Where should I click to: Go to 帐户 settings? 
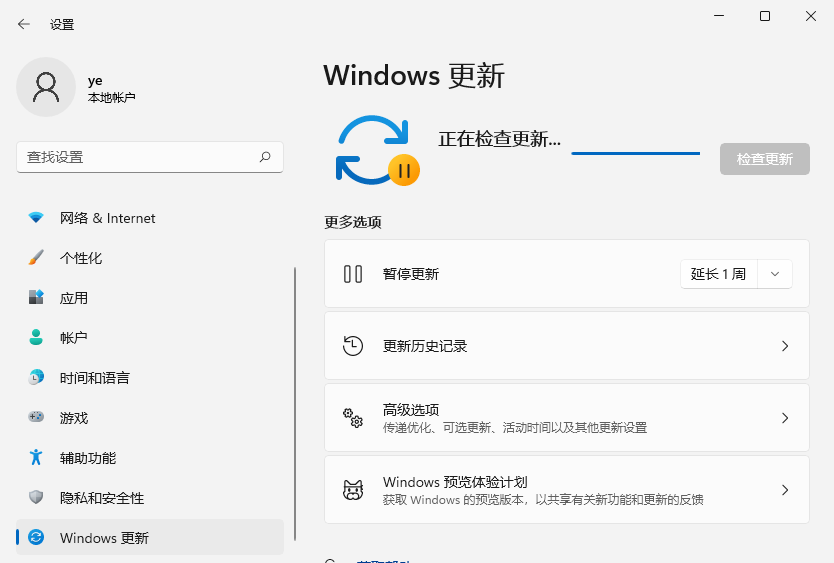click(x=150, y=338)
